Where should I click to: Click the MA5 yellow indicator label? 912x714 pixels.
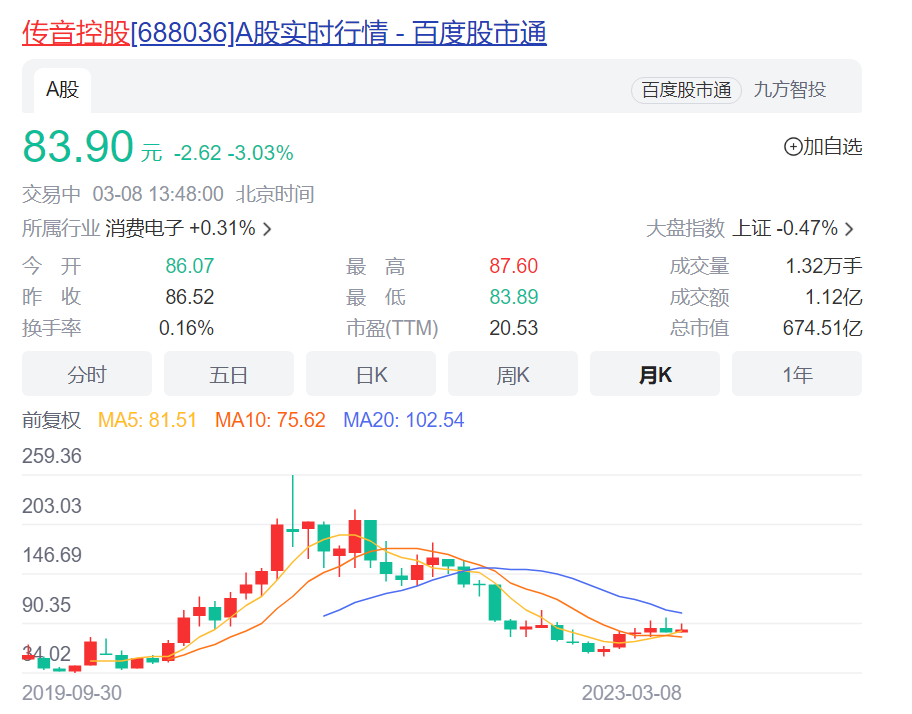pyautogui.click(x=148, y=420)
